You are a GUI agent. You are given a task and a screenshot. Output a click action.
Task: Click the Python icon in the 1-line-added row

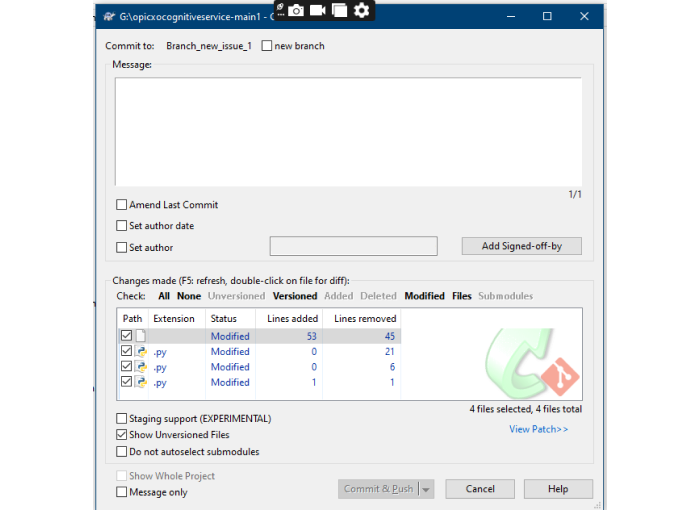coord(142,382)
